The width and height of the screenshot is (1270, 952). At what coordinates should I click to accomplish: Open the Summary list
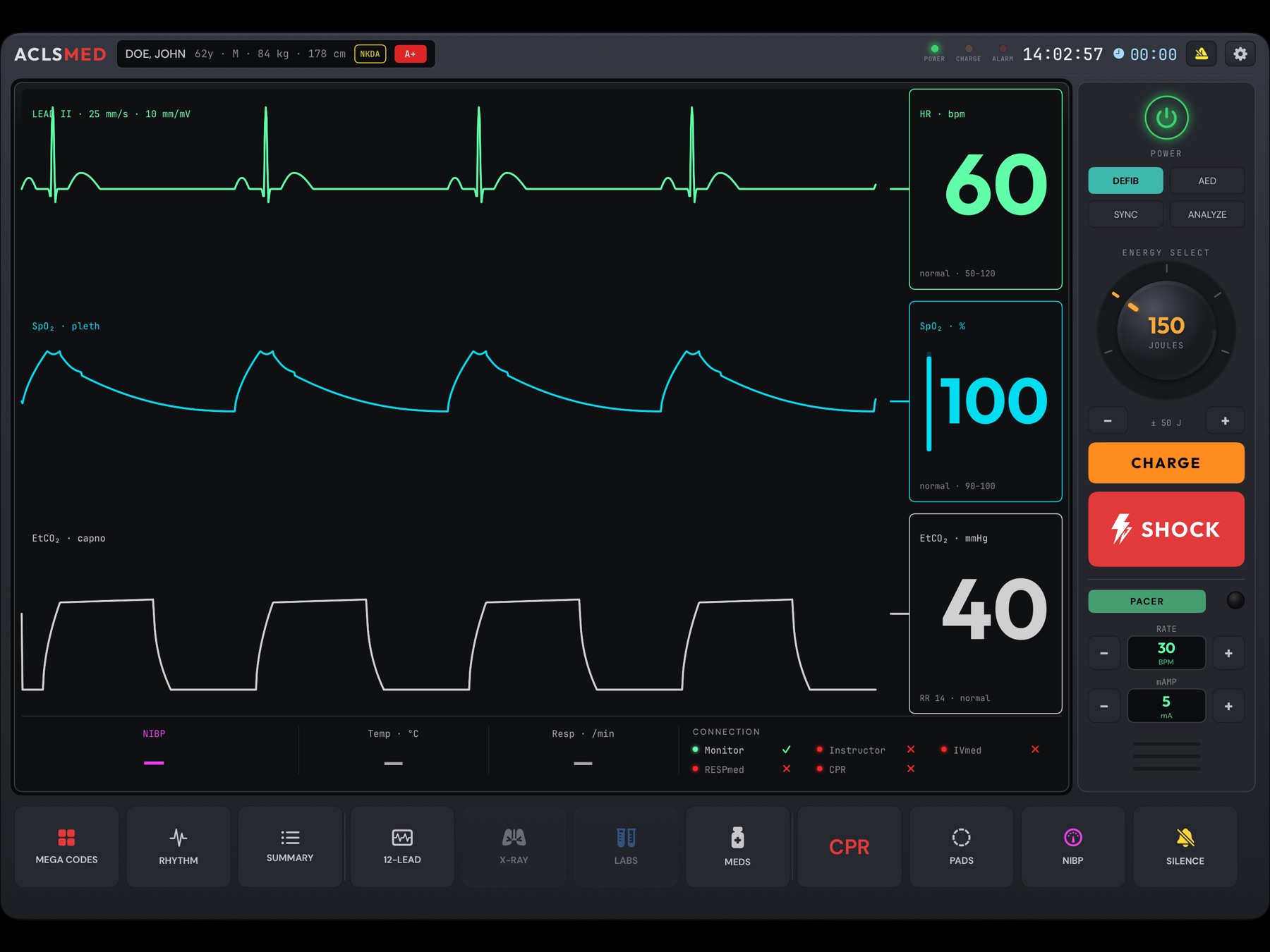tap(290, 846)
